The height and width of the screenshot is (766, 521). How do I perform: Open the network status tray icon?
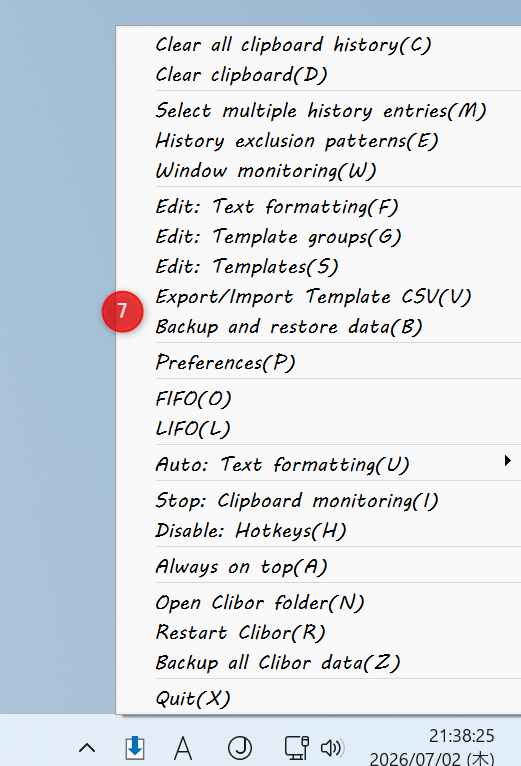click(297, 748)
